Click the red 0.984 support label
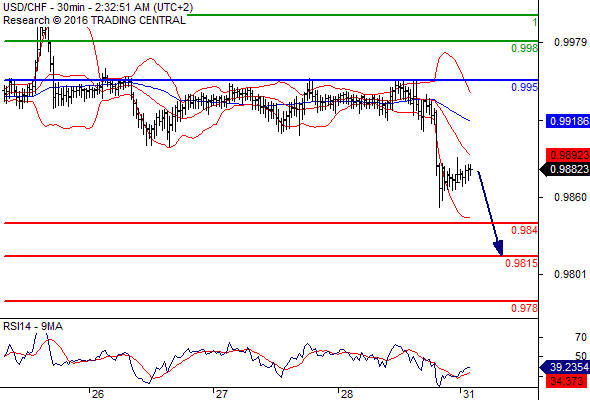The height and width of the screenshot is (400, 590). (x=524, y=230)
